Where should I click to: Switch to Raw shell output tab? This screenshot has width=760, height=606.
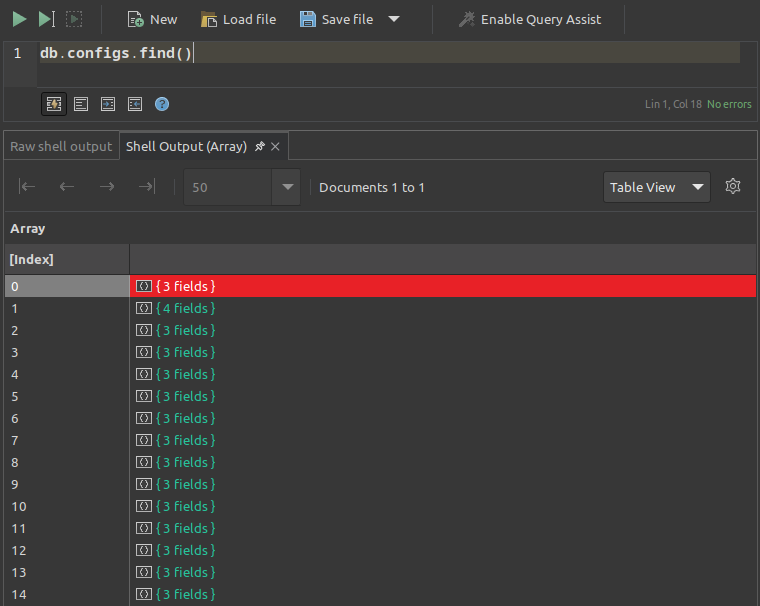(61, 146)
